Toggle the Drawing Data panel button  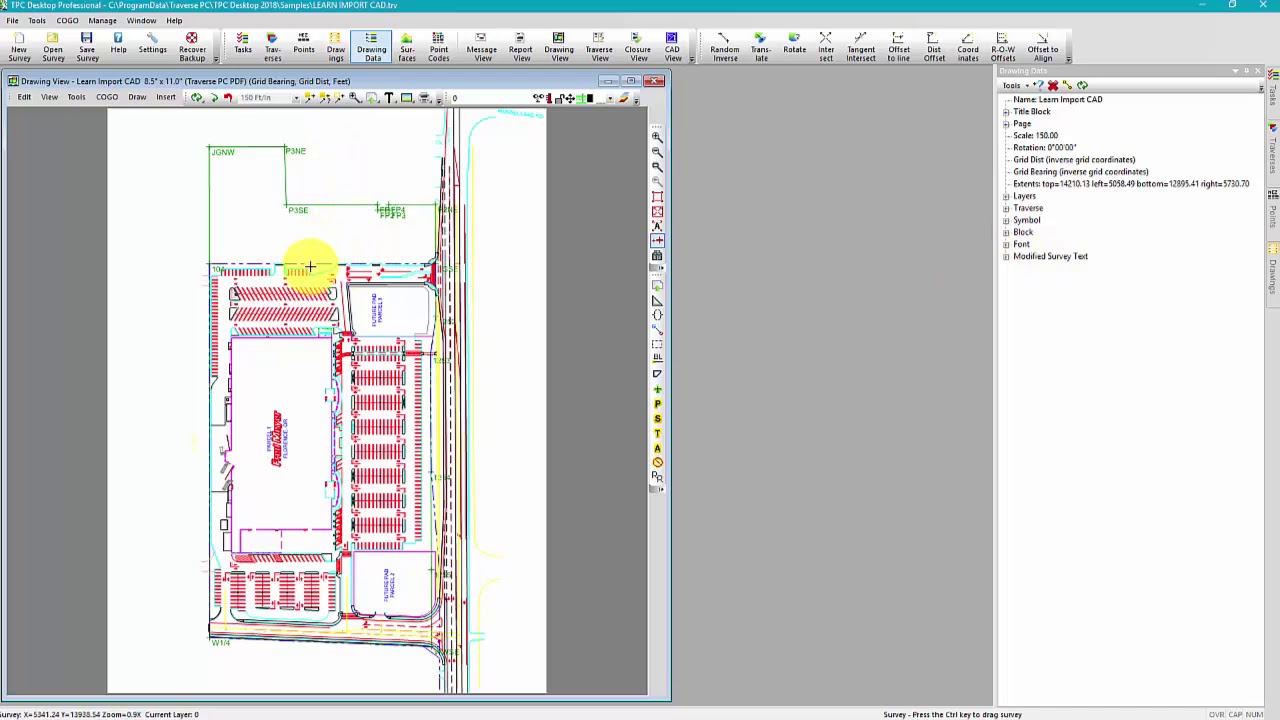[371, 47]
